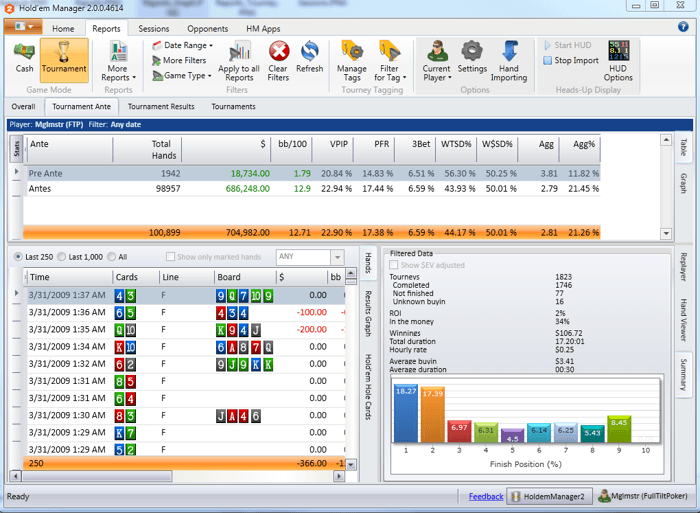Viewport: 700px width, 513px height.
Task: Click HoldemManager2 status bar item
Action: coord(549,496)
